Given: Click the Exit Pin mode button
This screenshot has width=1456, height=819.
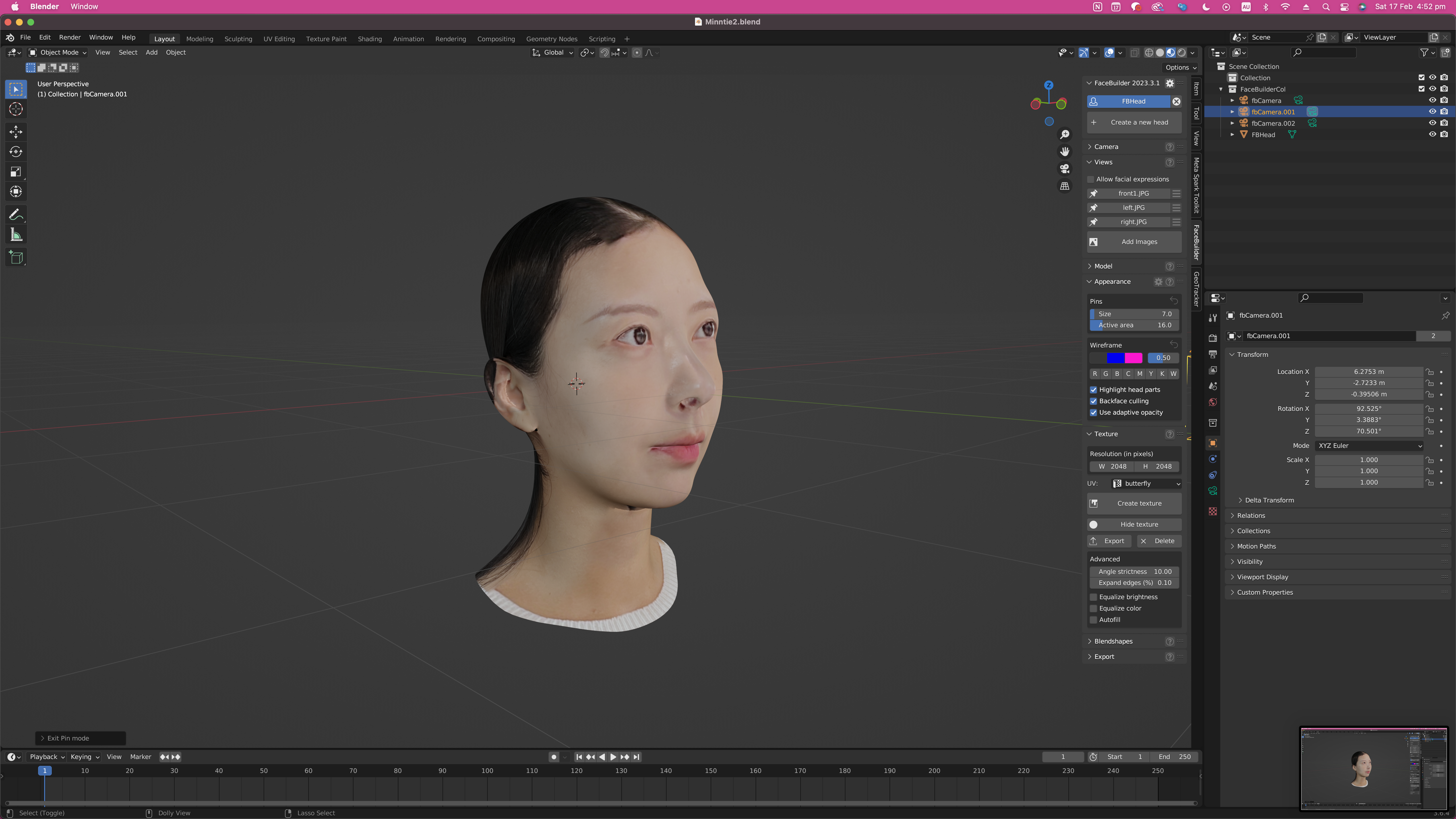Looking at the screenshot, I should coord(80,739).
